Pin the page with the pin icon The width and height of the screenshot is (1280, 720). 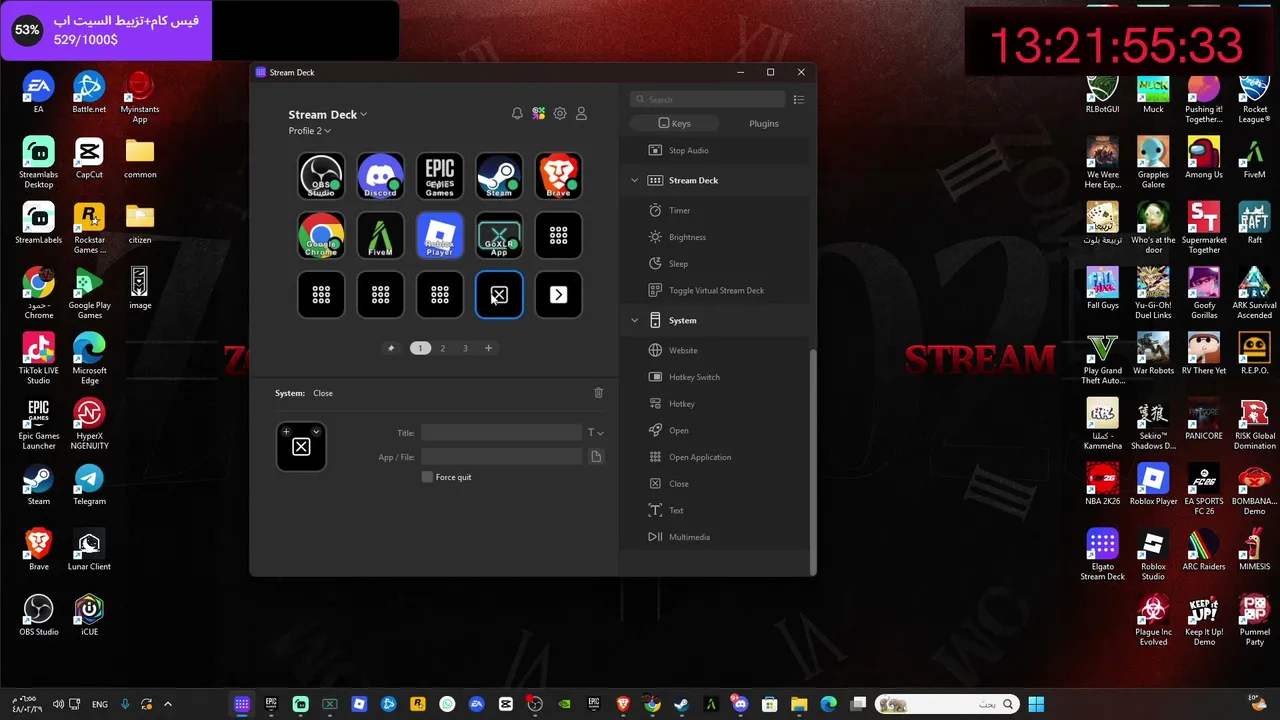click(x=391, y=348)
